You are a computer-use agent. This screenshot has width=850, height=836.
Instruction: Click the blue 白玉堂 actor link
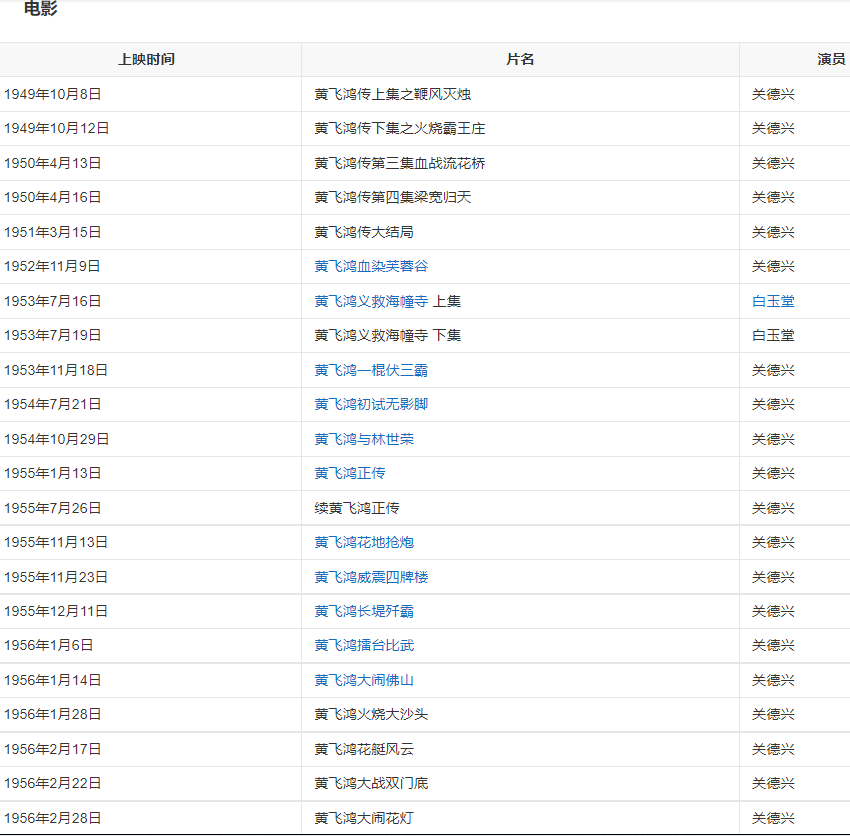773,301
